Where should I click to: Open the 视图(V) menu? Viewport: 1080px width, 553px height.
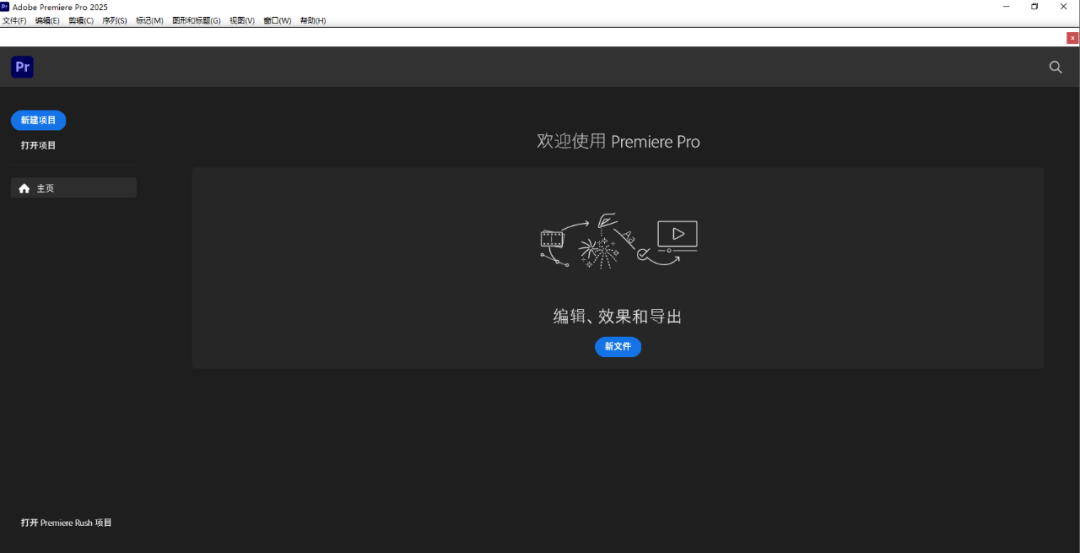242,21
